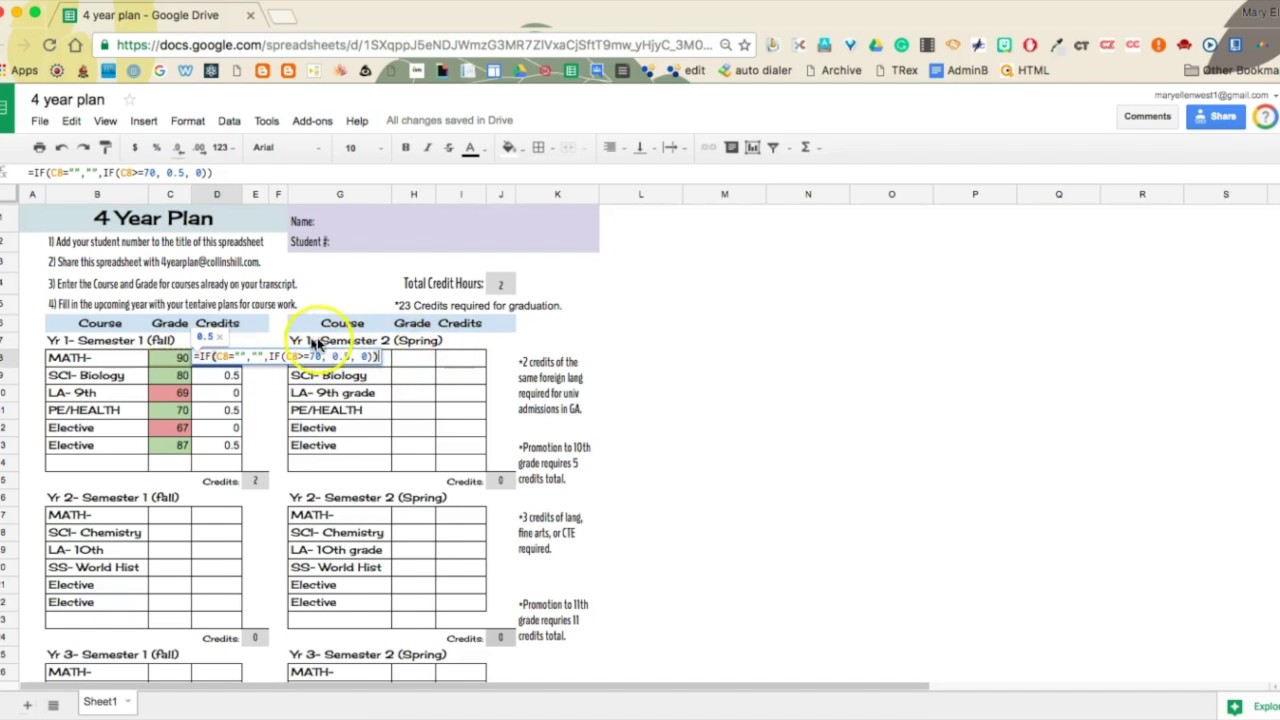1280x720 pixels.
Task: Open the Edit menu
Action: 71,121
